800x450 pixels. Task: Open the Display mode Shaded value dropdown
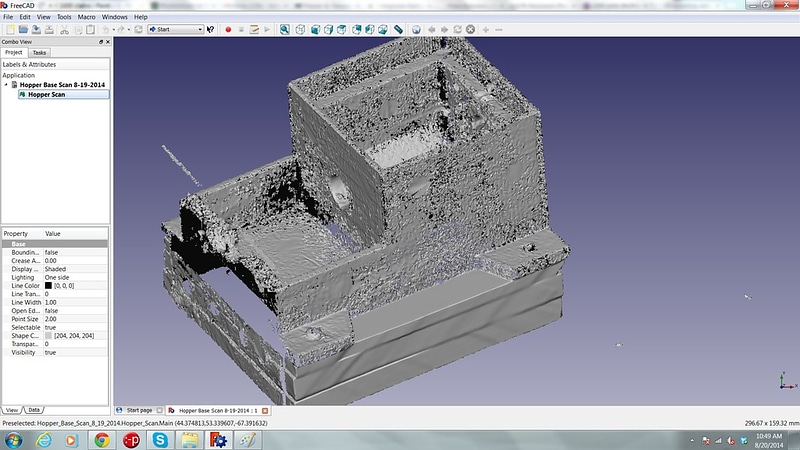pyautogui.click(x=76, y=269)
